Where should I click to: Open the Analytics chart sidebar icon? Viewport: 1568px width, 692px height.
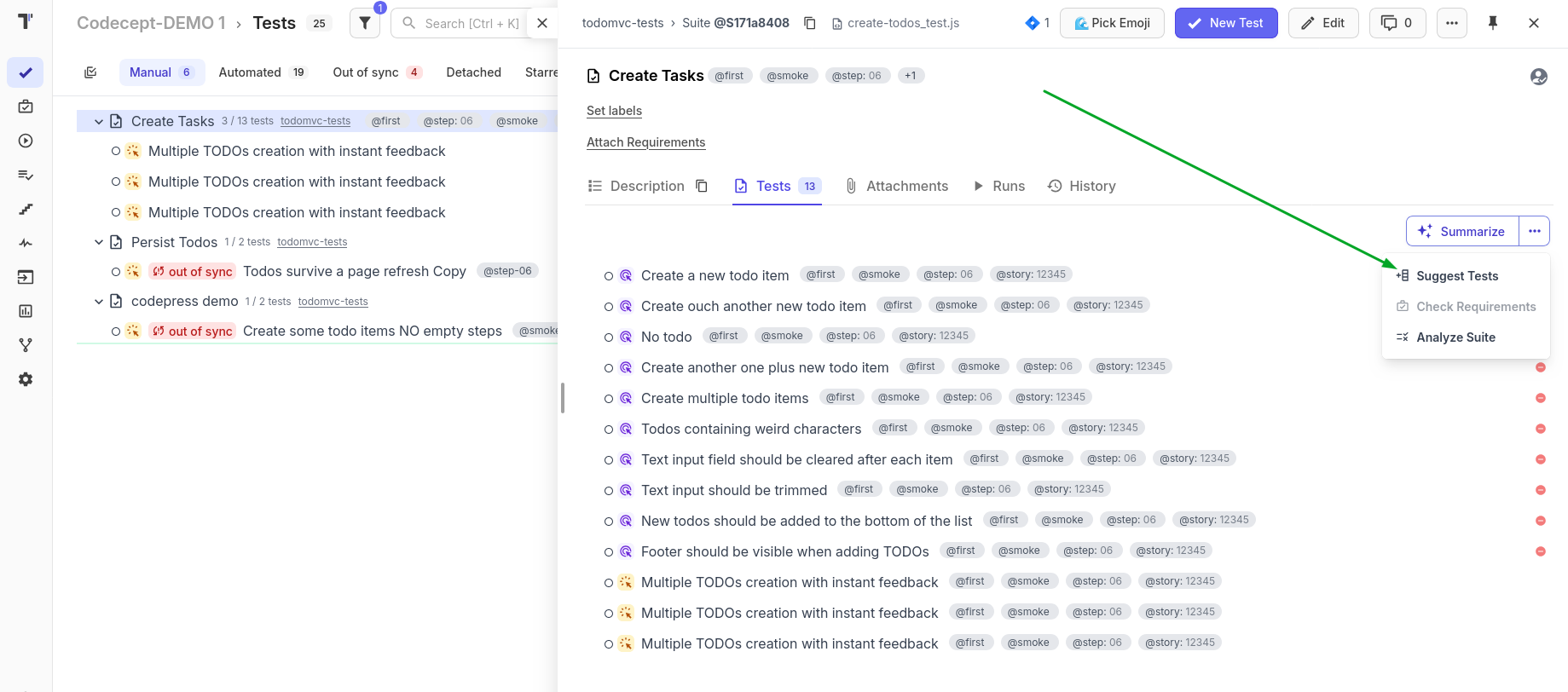[x=26, y=311]
